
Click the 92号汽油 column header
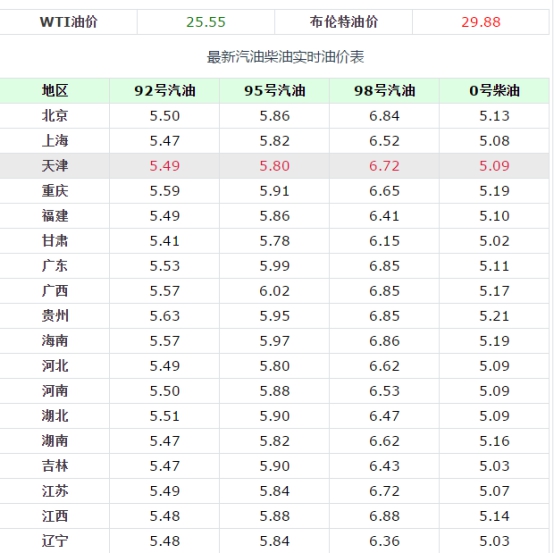[165, 91]
